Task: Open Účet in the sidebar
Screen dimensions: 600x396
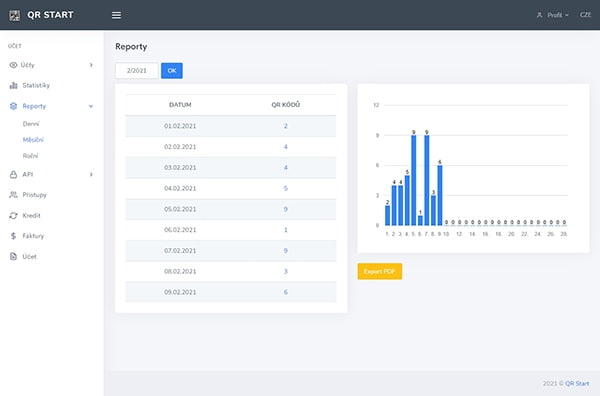Action: 29,256
